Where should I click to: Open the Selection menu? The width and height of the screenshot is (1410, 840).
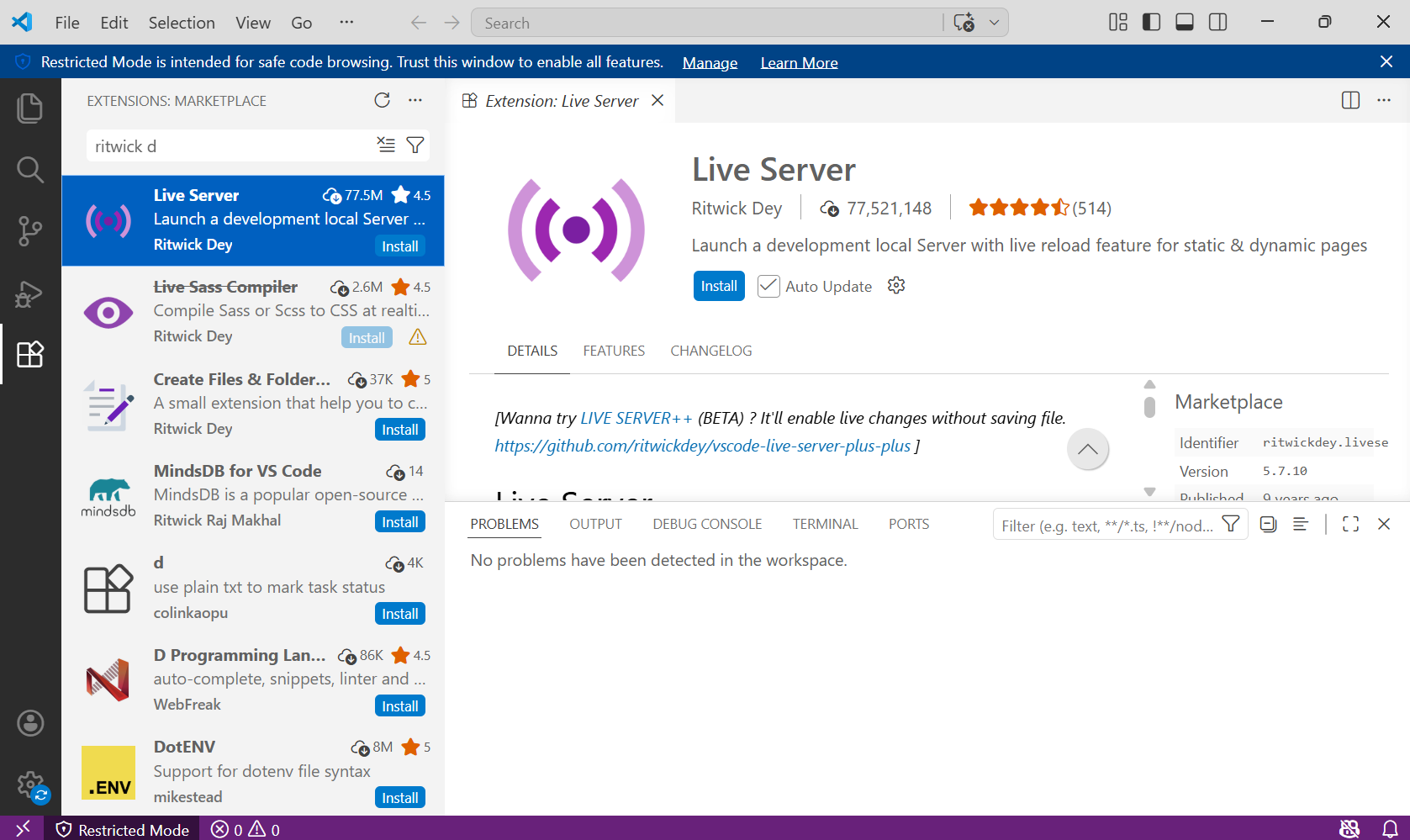tap(182, 23)
